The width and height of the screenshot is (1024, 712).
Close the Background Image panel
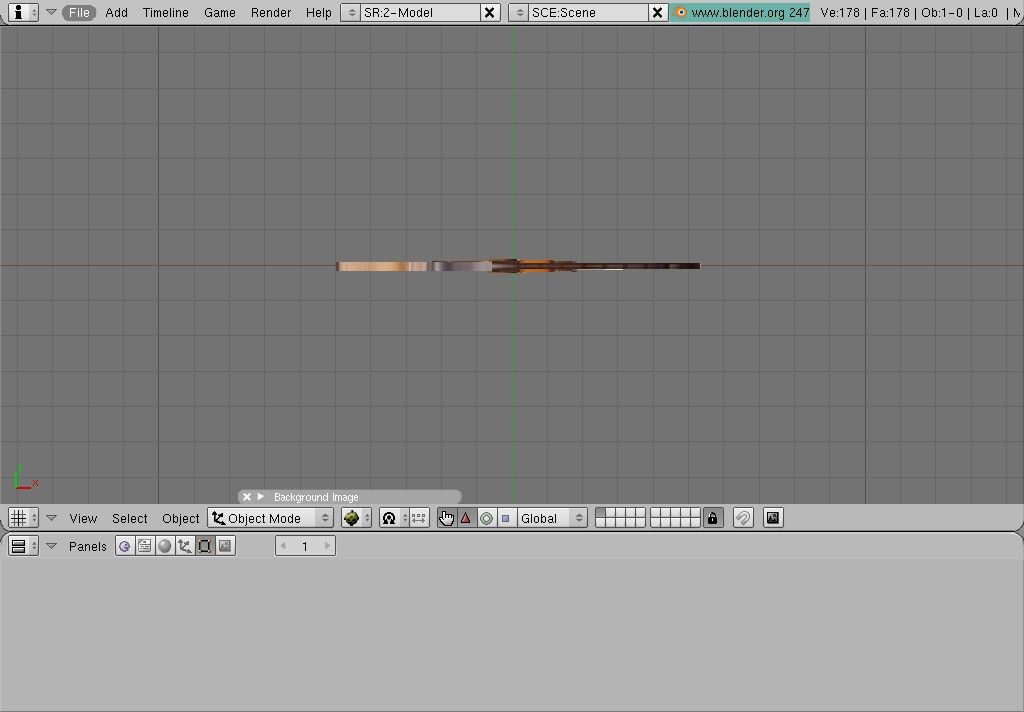[x=247, y=497]
